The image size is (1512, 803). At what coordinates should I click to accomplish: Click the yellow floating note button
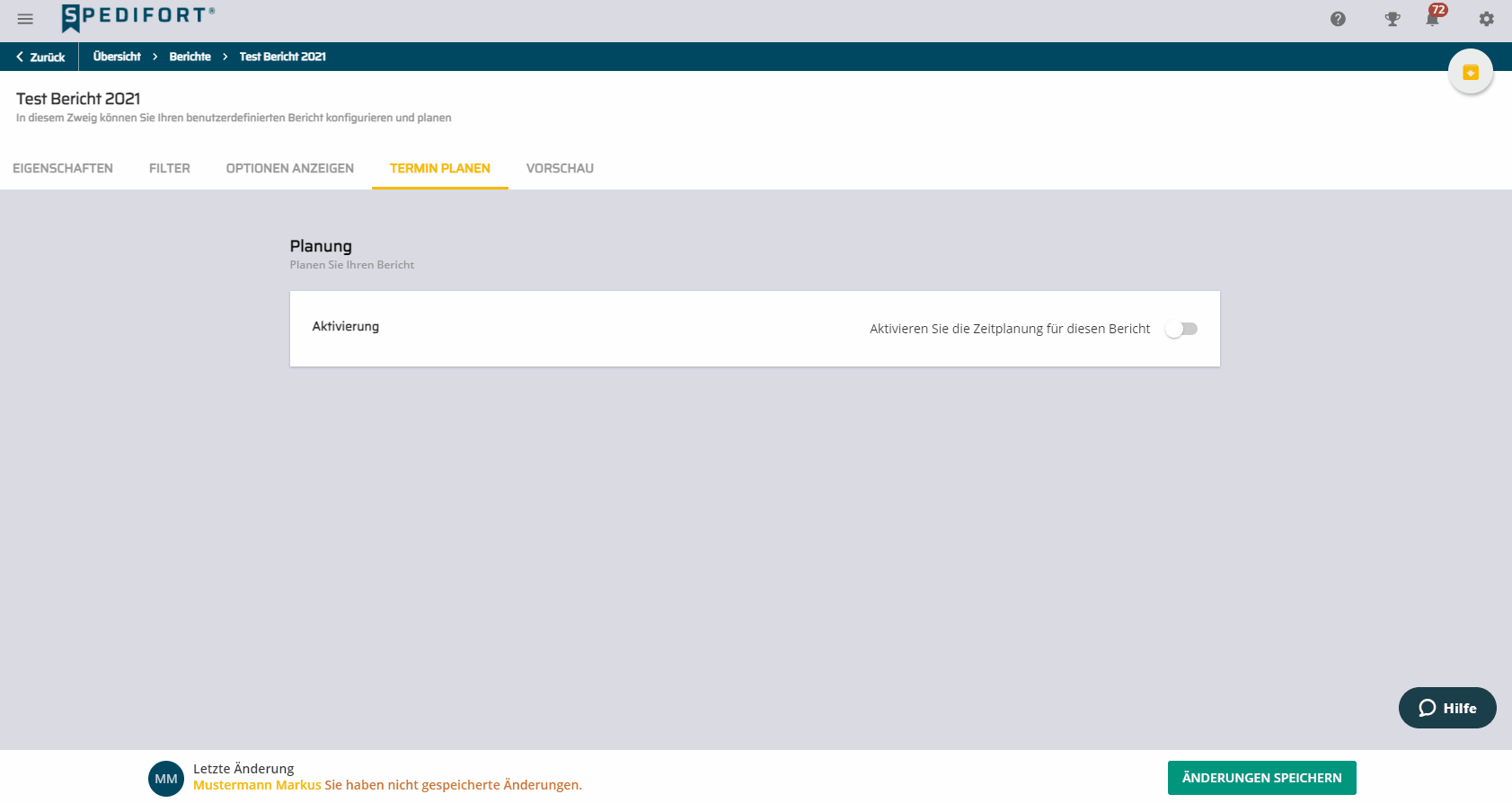[x=1471, y=72]
